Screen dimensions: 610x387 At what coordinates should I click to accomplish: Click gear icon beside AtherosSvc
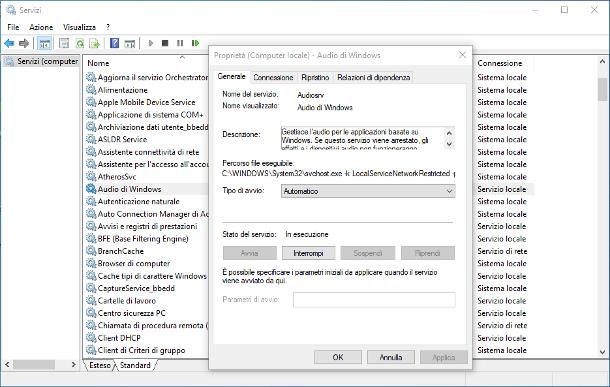tap(91, 177)
